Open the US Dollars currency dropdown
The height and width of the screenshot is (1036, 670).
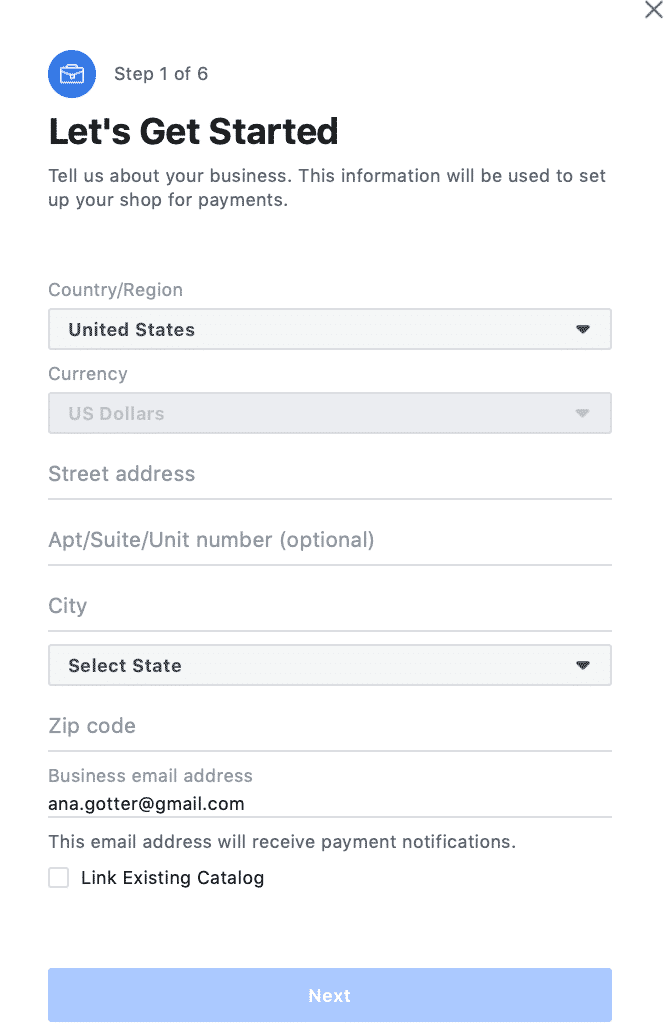[330, 413]
